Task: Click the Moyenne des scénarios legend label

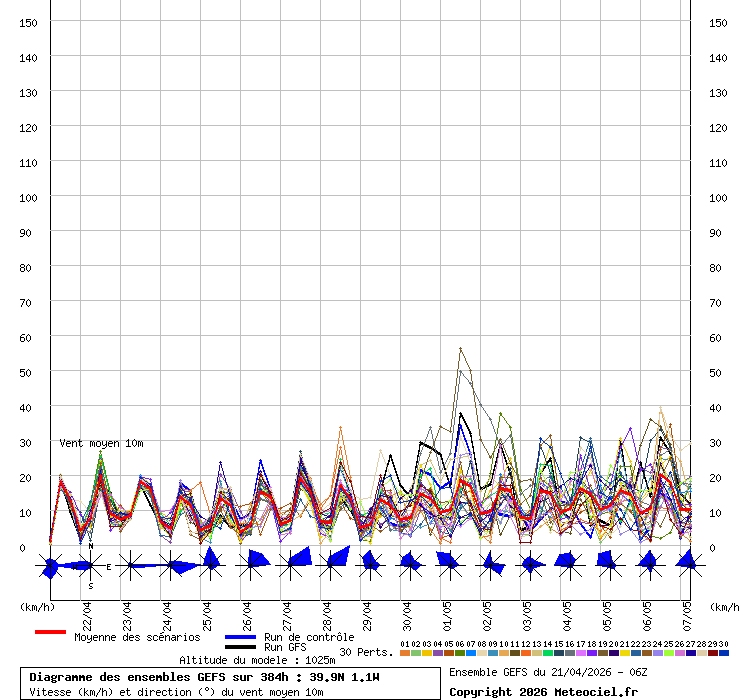Action: [x=137, y=637]
